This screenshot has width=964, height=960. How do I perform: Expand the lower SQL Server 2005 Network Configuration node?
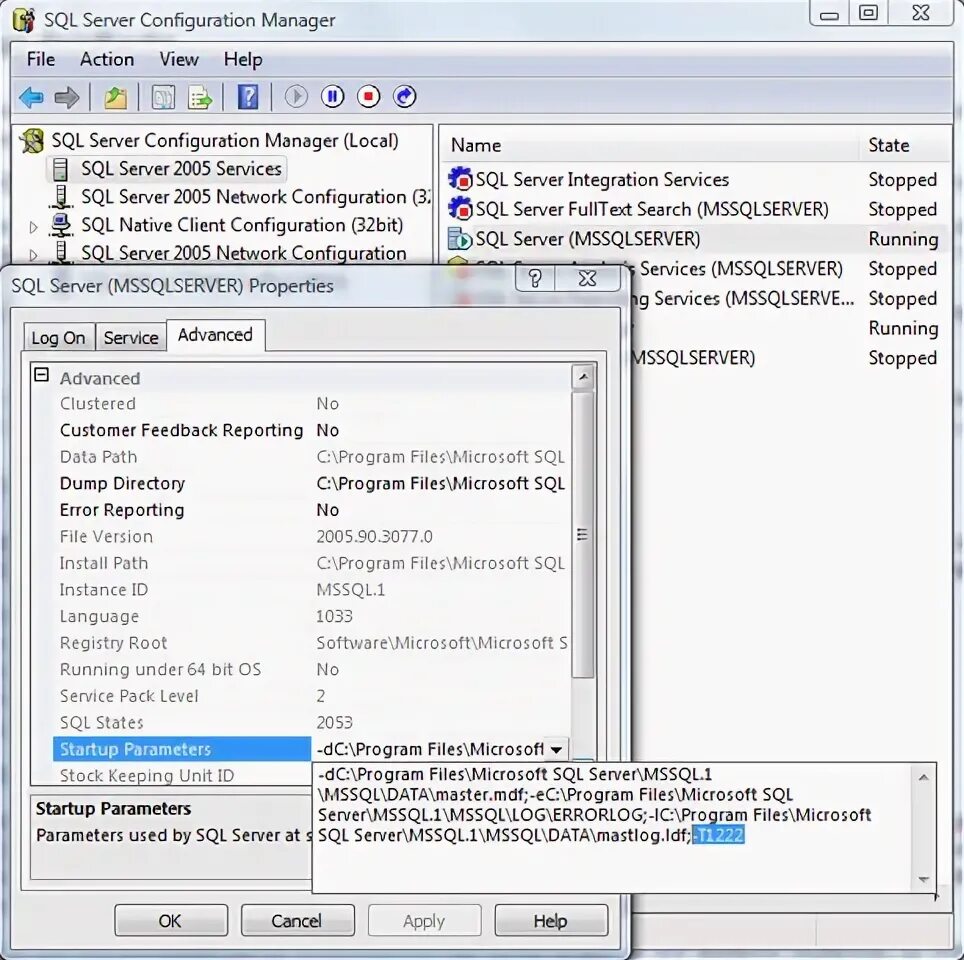(x=34, y=254)
